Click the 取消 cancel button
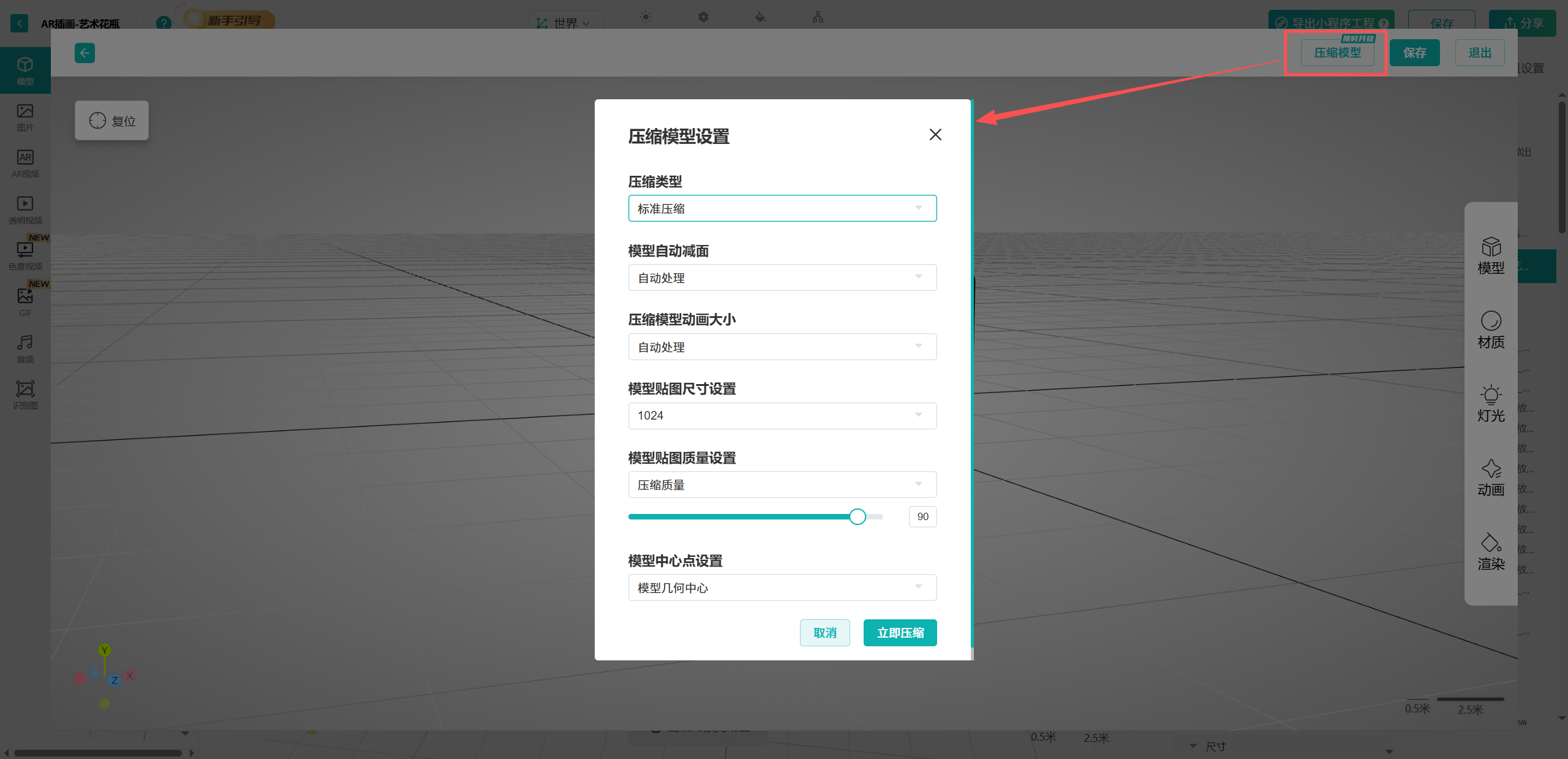 tap(824, 633)
